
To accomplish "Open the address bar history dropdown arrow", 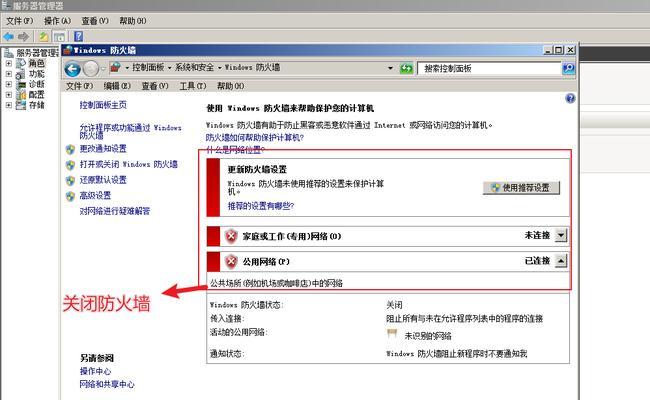I will point(390,68).
